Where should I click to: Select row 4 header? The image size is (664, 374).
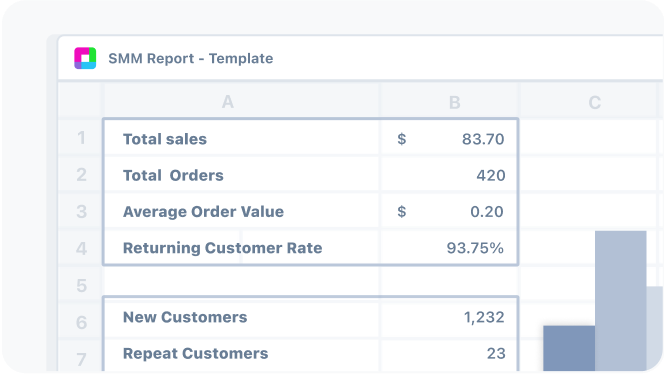[81, 248]
